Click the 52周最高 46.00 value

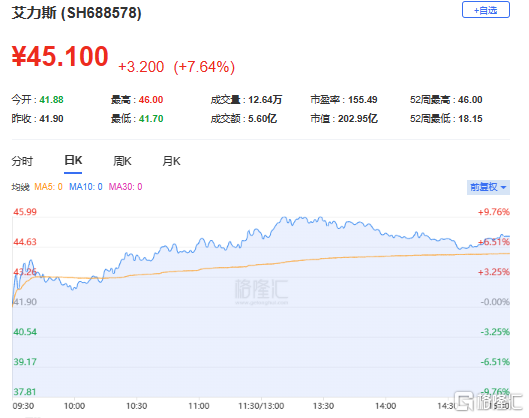470,100
